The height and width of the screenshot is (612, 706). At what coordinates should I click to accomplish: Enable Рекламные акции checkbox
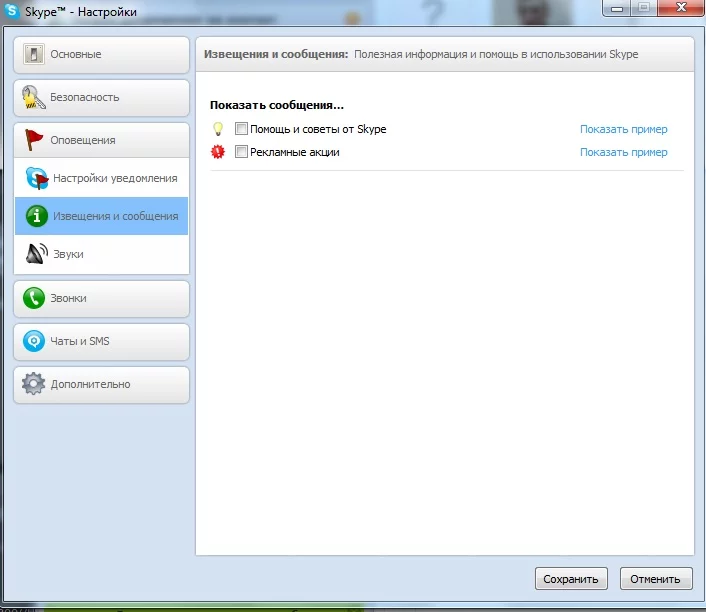coord(241,152)
